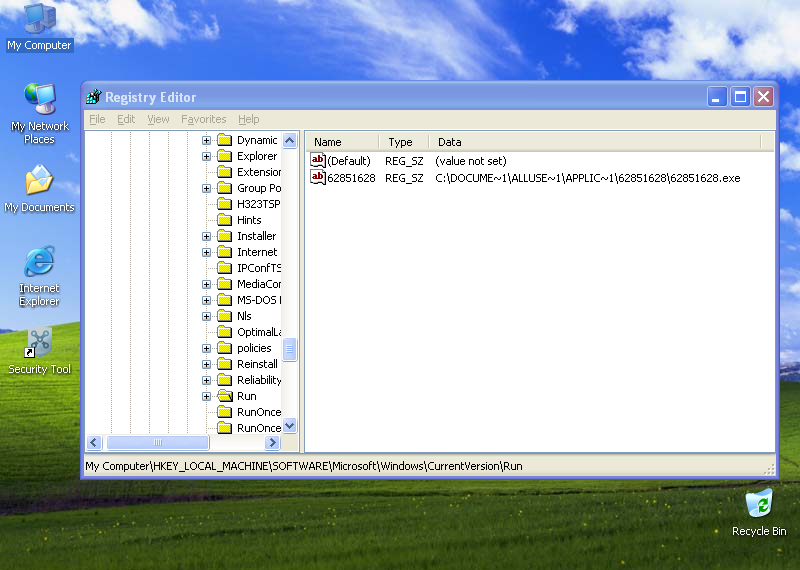This screenshot has width=800, height=570.
Task: Click the tree scroll left arrow
Action: [94, 442]
